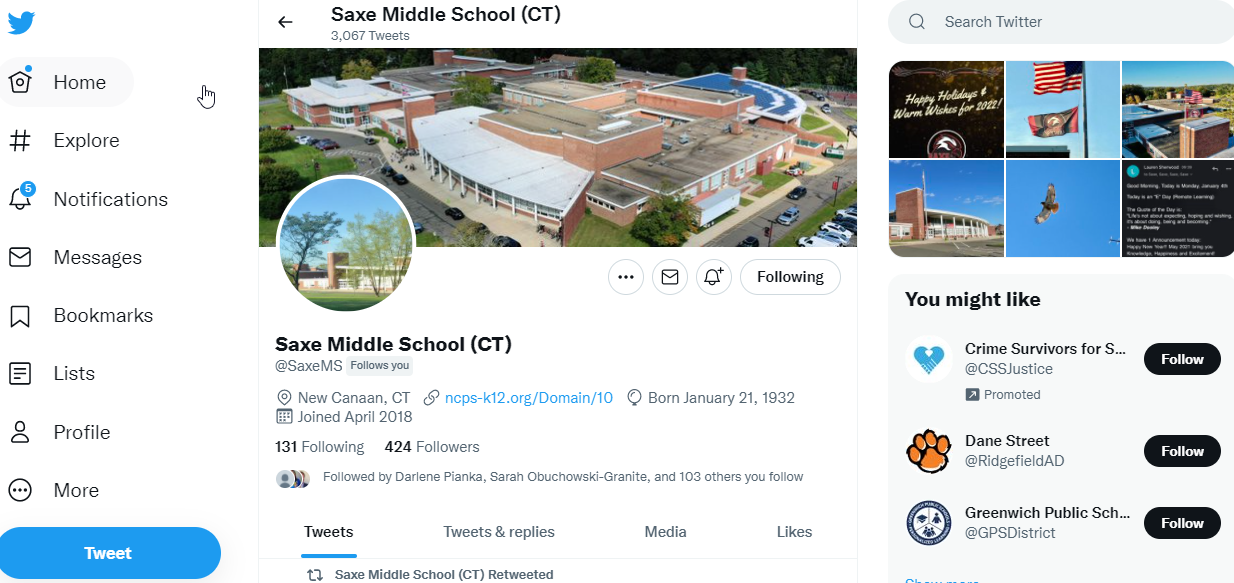Toggle the Following button on profile

click(790, 277)
